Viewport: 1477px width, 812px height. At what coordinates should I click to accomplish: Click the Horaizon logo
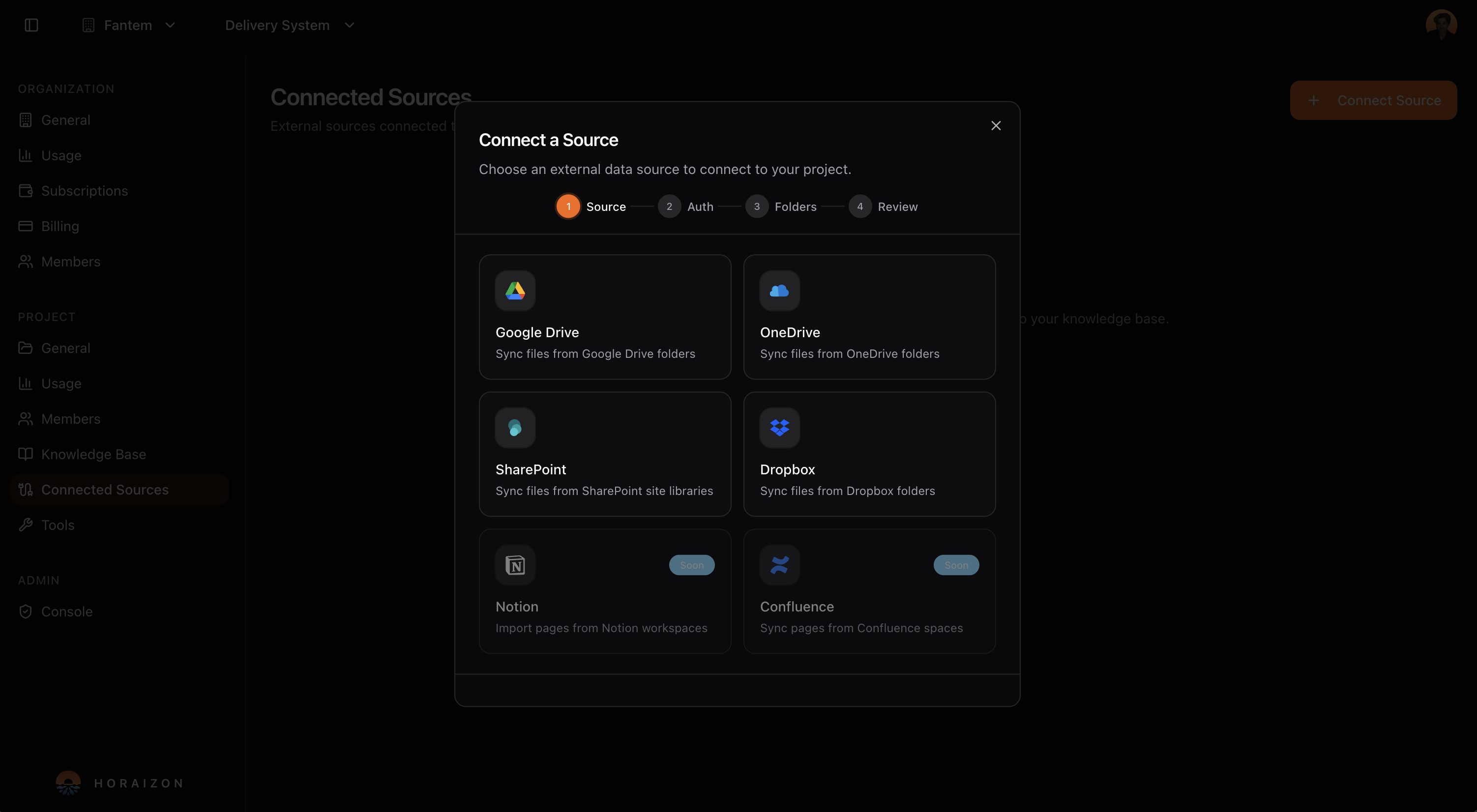tap(119, 783)
